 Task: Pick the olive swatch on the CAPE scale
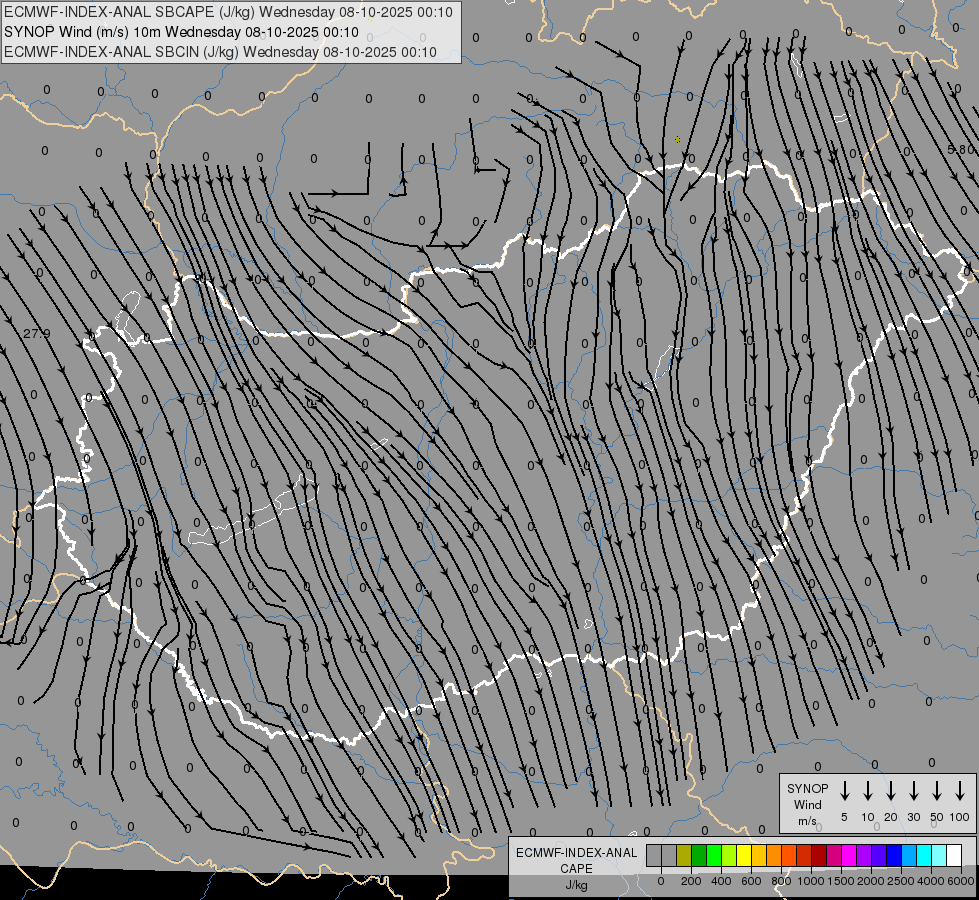(684, 855)
